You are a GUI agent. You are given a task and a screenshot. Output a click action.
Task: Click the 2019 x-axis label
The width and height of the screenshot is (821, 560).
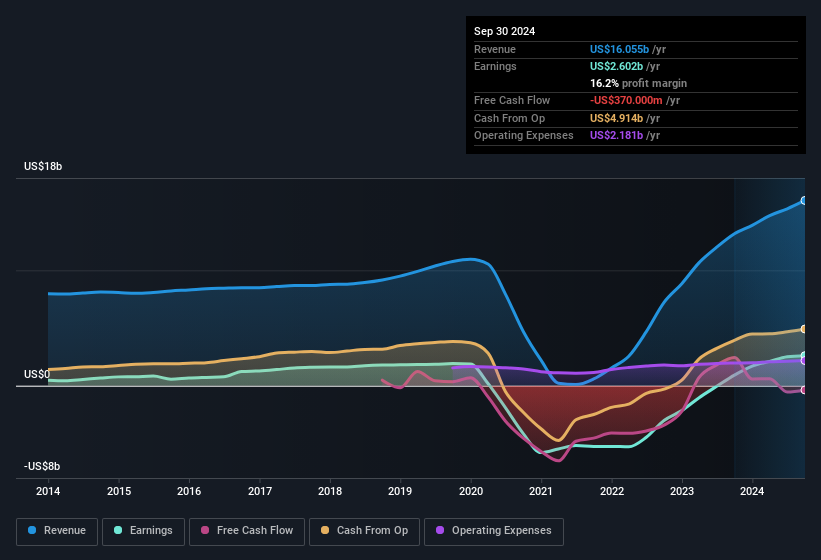click(400, 491)
